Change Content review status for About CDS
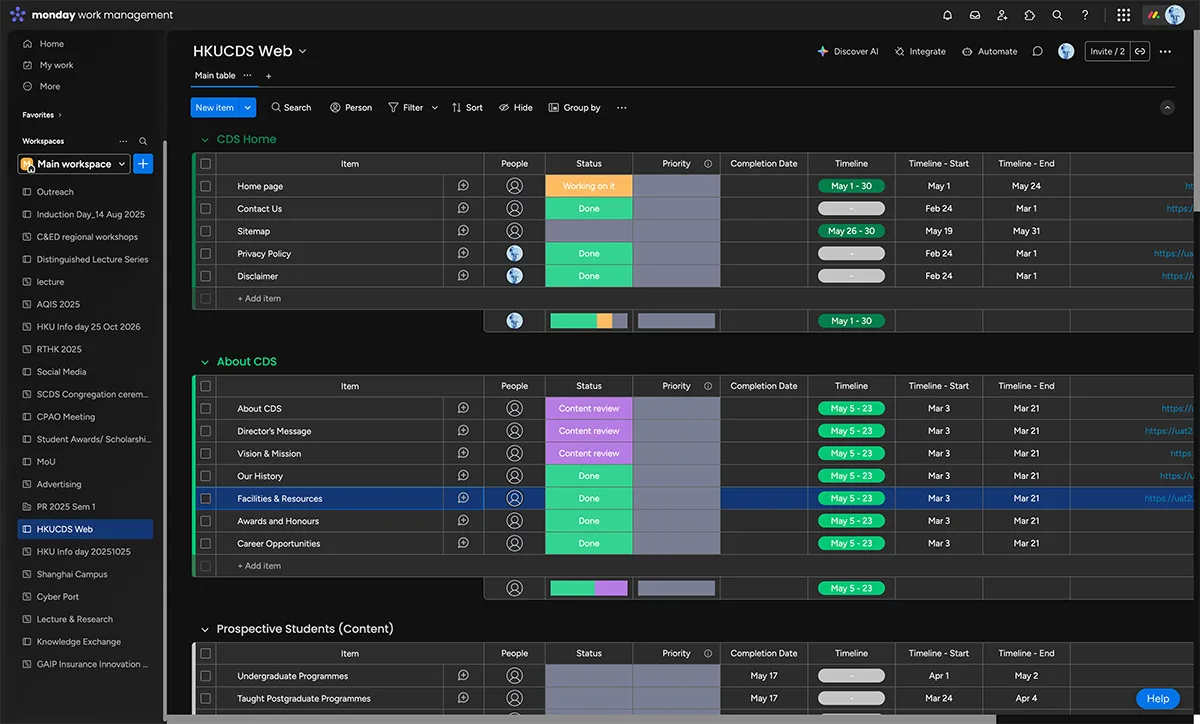1200x724 pixels. 589,408
